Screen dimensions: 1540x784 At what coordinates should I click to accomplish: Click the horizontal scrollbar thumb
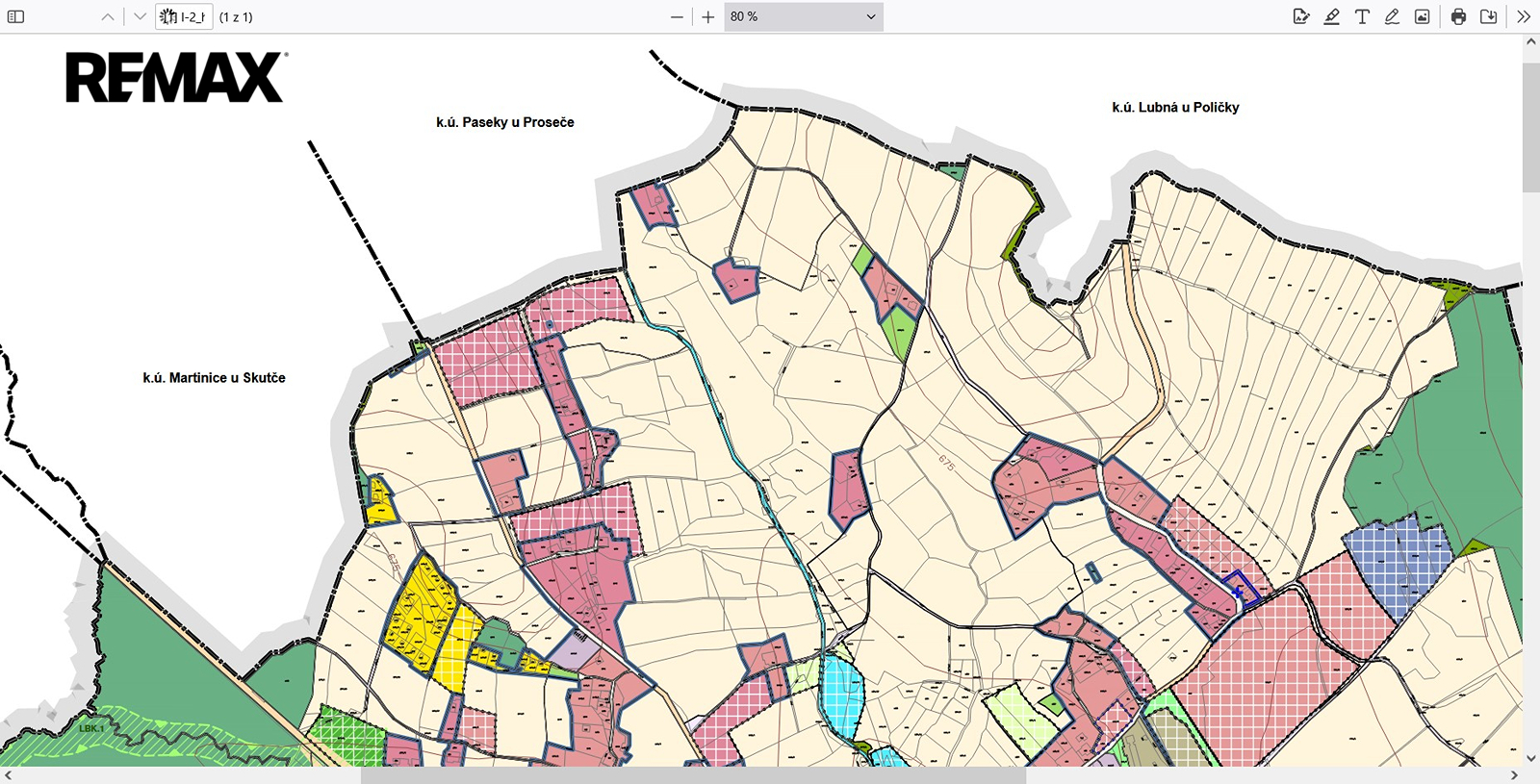[693, 775]
